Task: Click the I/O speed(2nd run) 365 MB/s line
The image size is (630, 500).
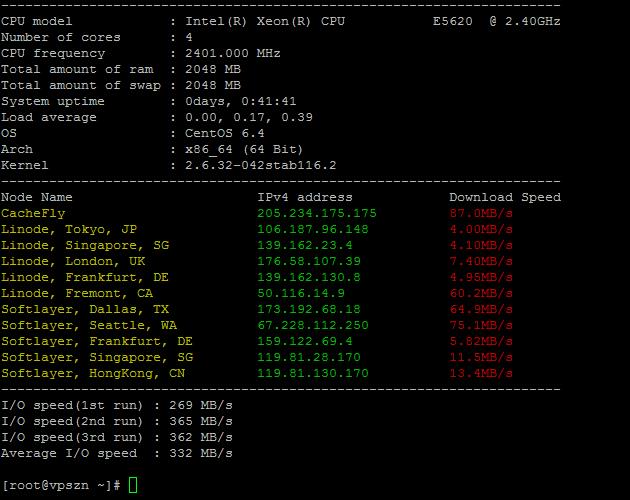Action: tap(117, 422)
